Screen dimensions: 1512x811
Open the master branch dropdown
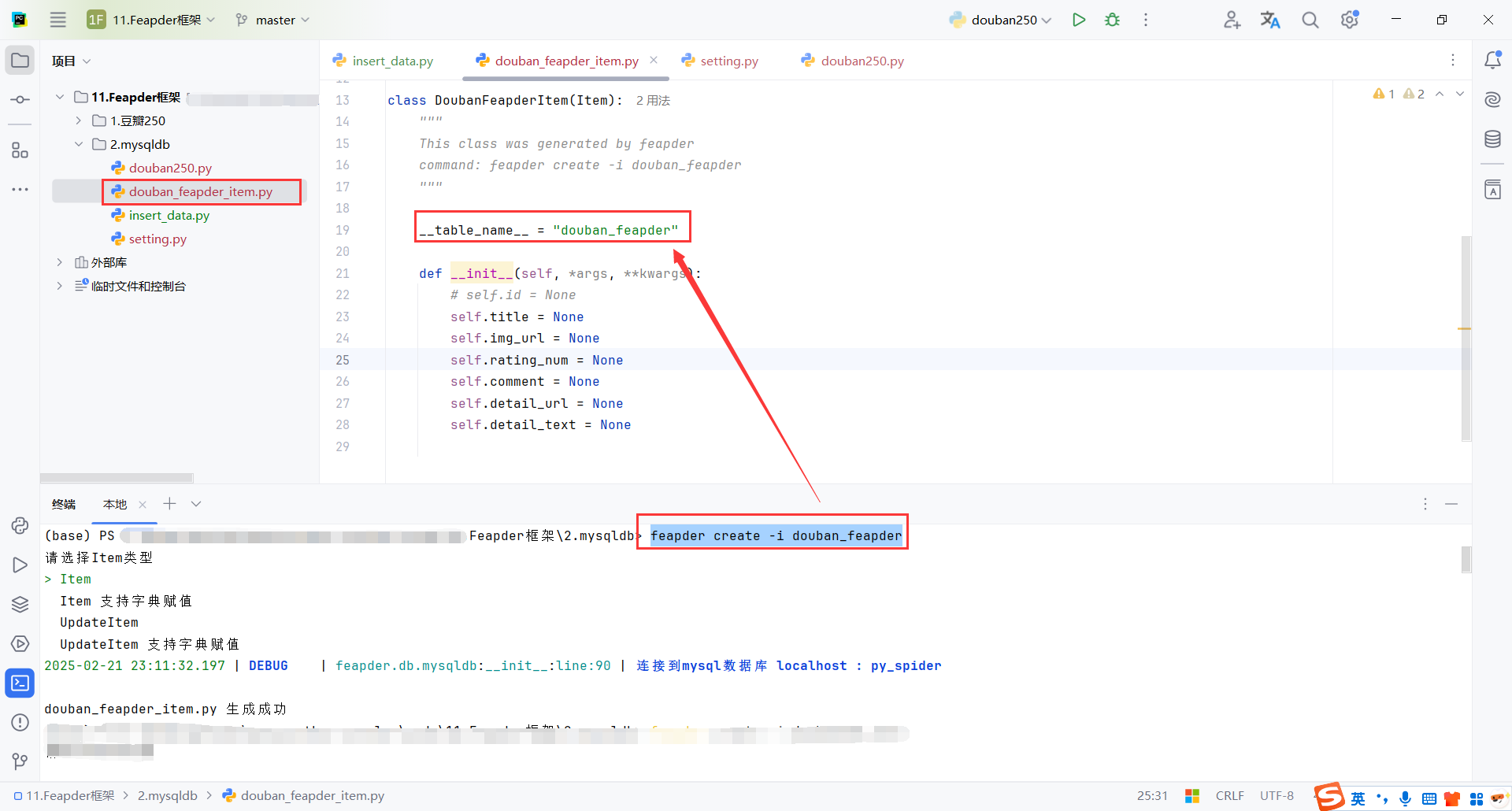coord(272,19)
